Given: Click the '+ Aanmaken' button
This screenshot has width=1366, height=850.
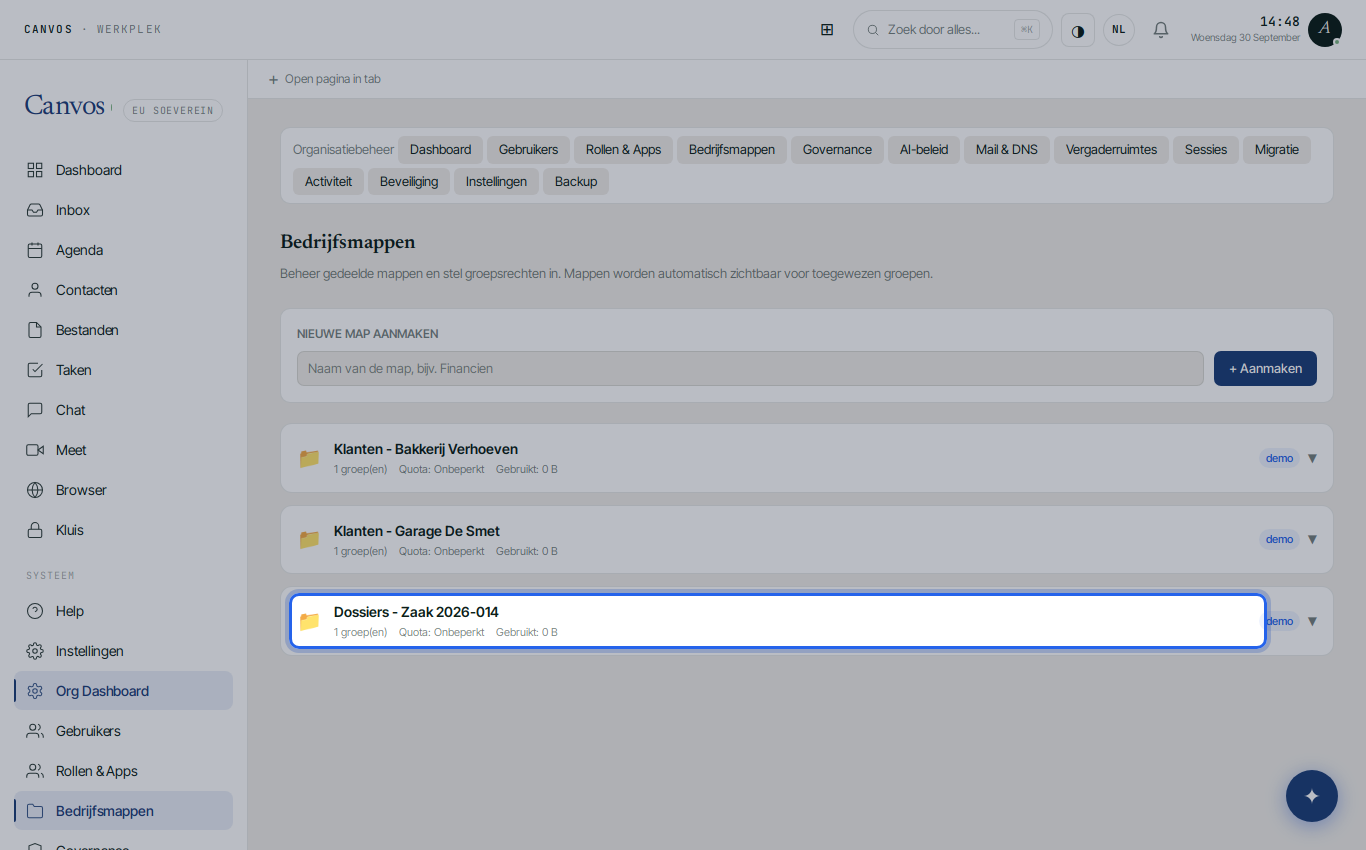Looking at the screenshot, I should (x=1265, y=368).
